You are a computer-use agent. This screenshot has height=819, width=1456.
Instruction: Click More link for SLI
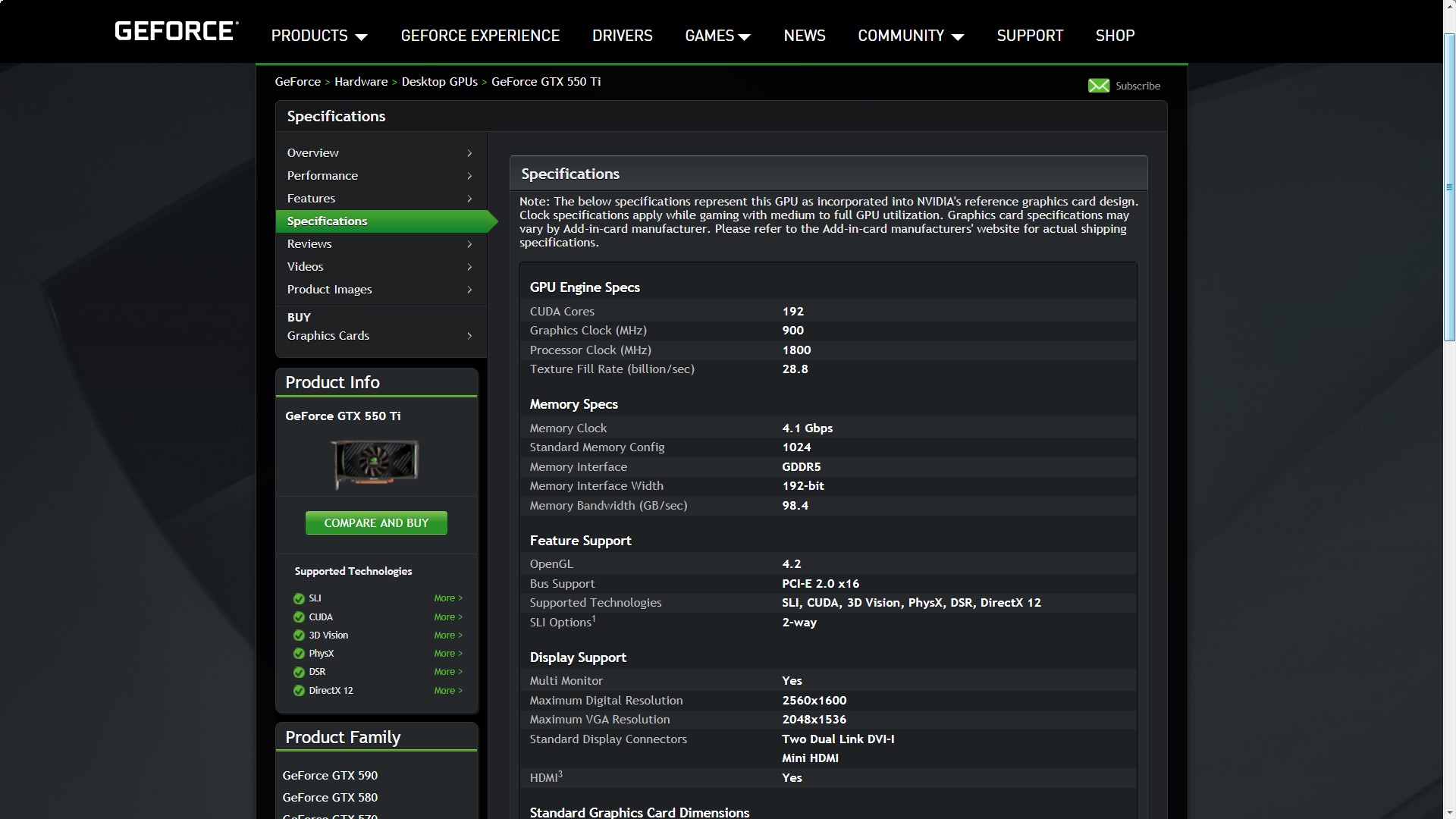pyautogui.click(x=448, y=598)
